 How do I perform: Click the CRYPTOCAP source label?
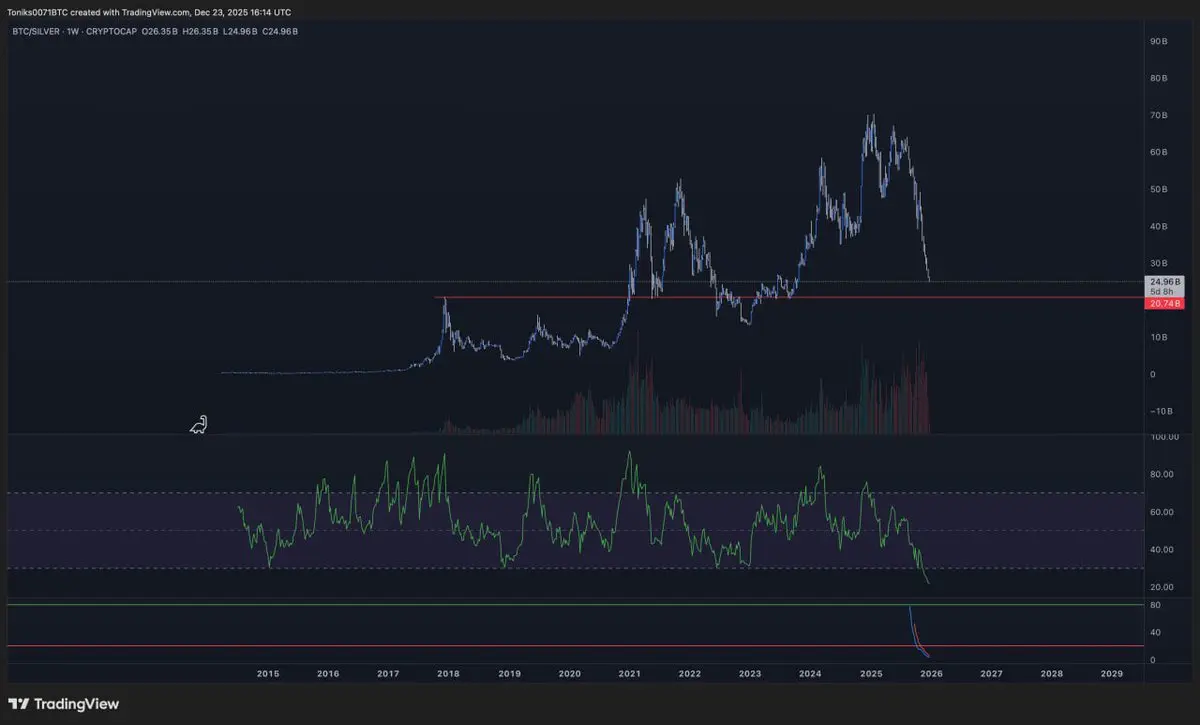pyautogui.click(x=112, y=31)
